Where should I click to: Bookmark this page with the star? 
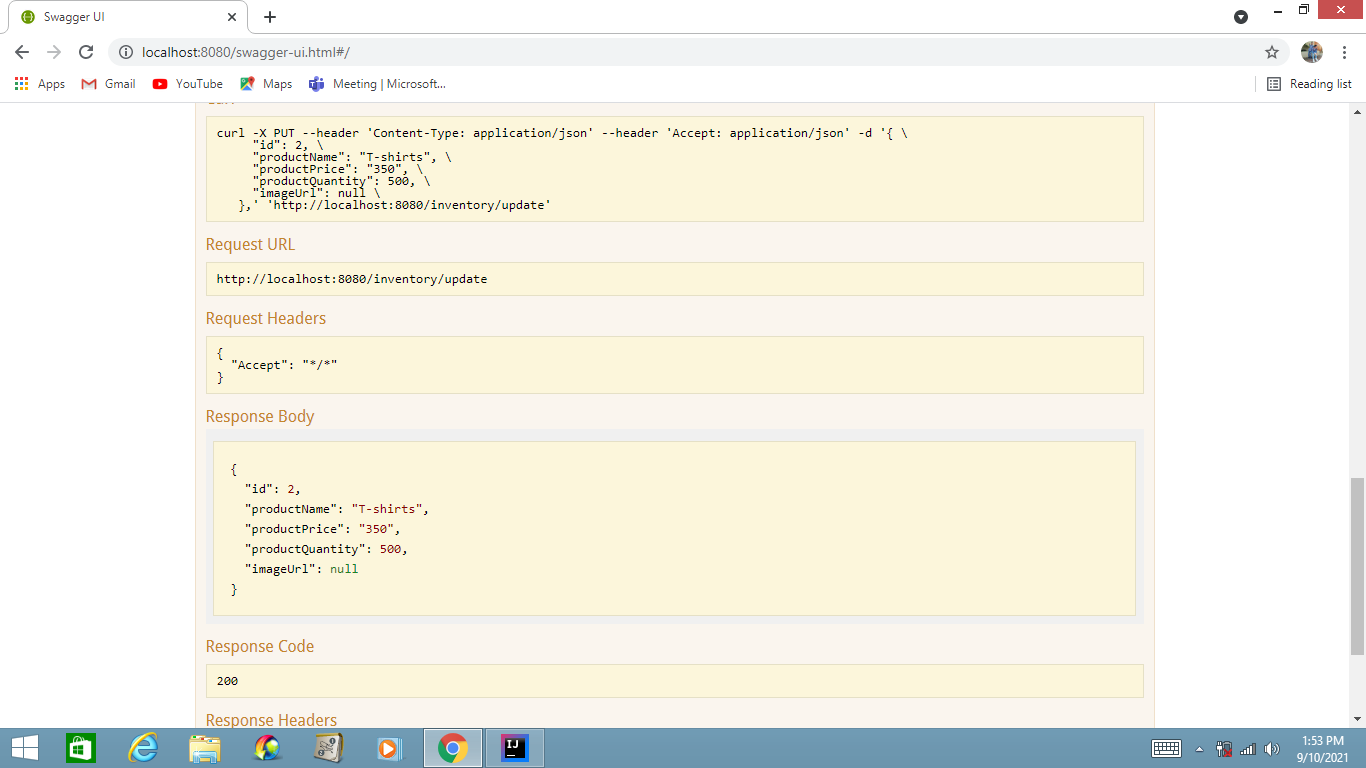pos(1272,52)
